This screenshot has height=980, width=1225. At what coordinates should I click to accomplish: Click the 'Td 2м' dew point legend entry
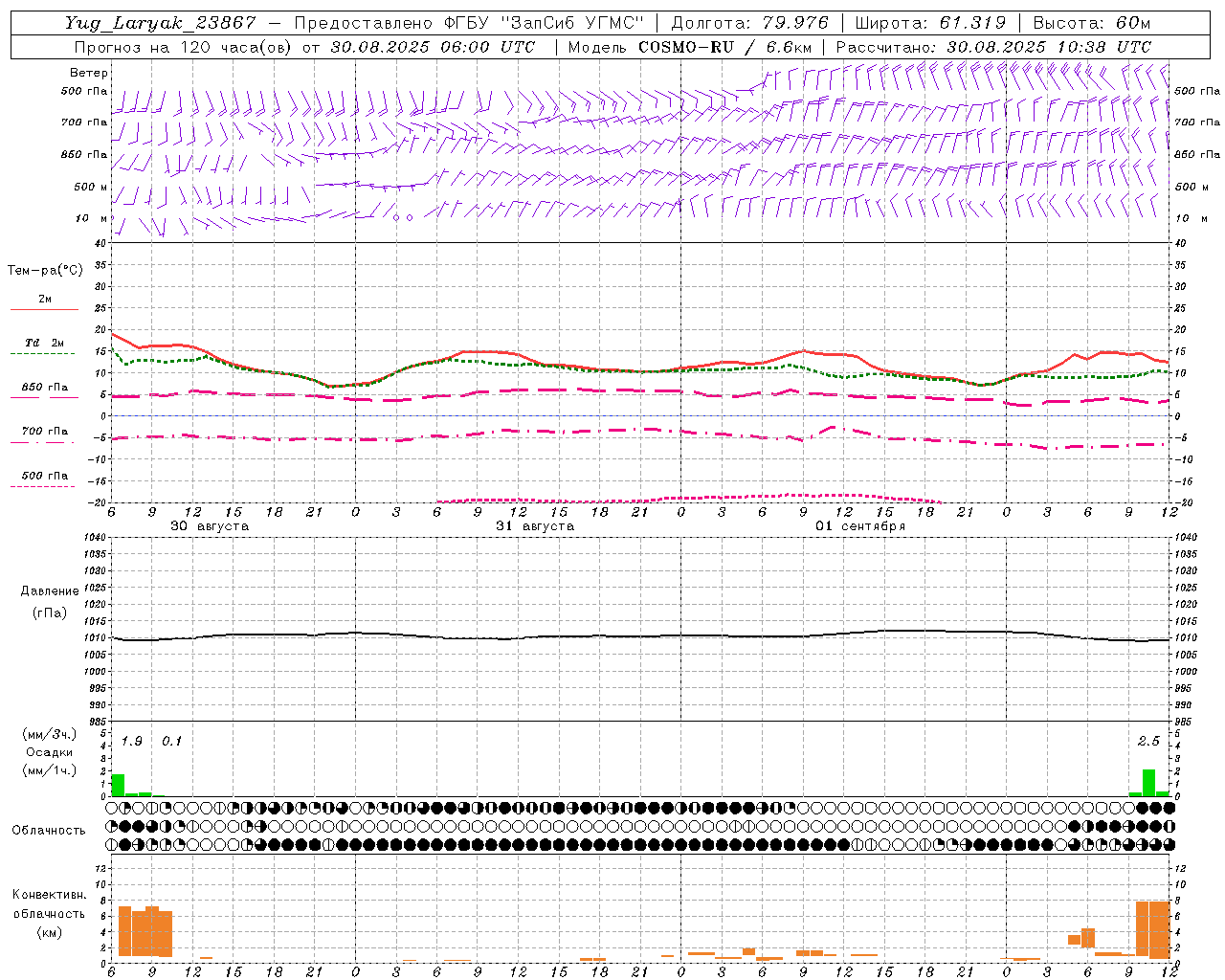(45, 343)
